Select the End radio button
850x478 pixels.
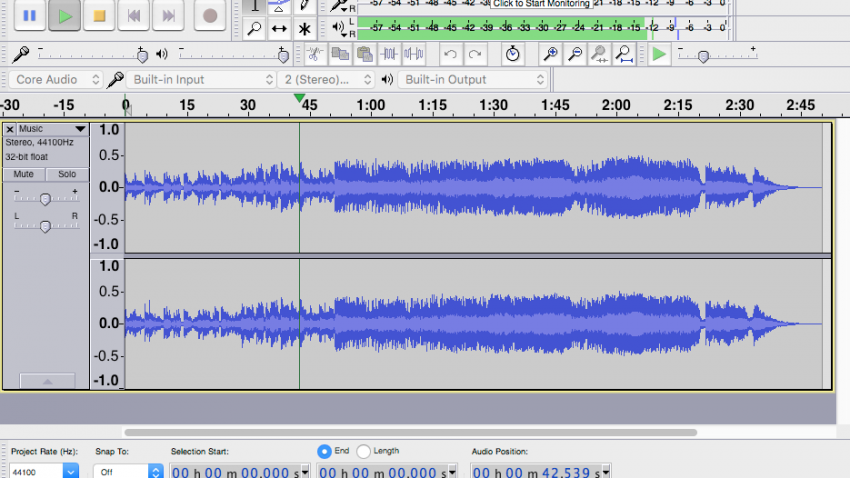tap(324, 451)
